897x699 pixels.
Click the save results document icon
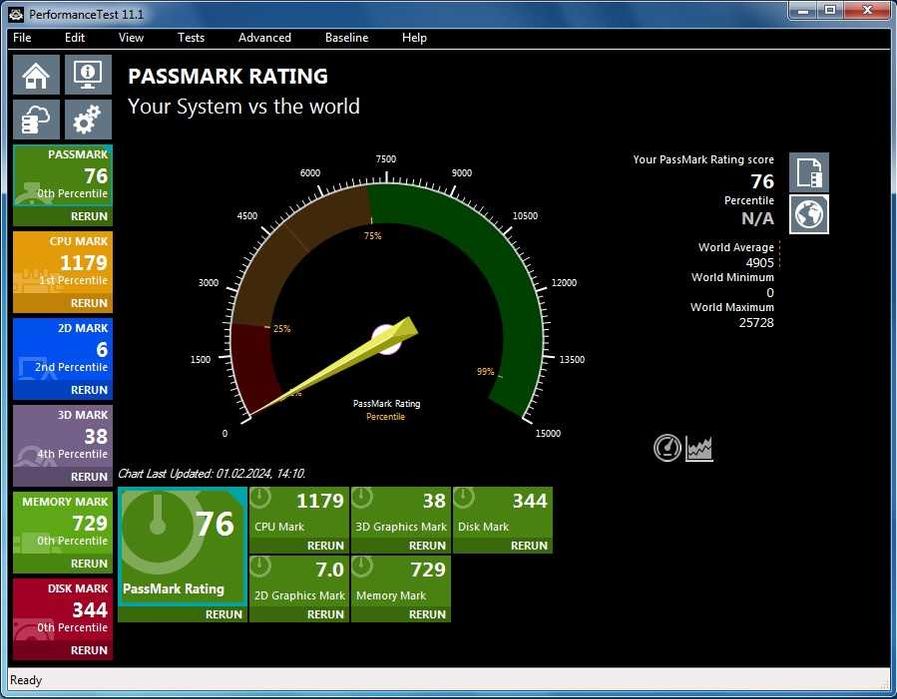pos(809,172)
